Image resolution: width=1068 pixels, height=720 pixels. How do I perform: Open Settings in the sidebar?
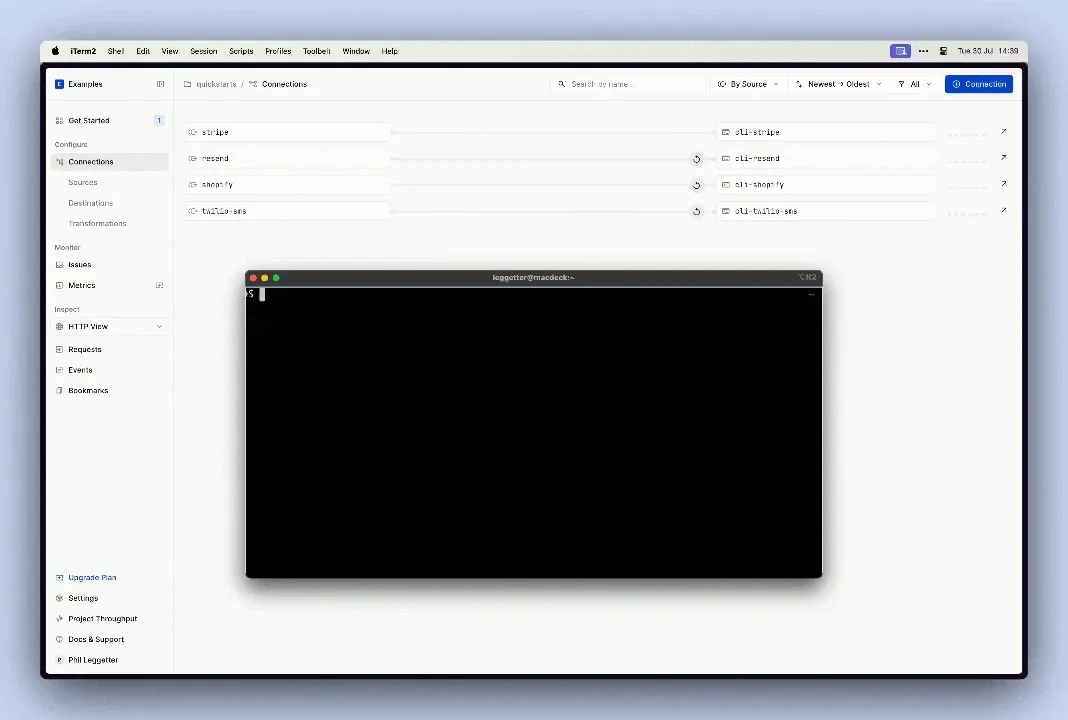coord(83,598)
